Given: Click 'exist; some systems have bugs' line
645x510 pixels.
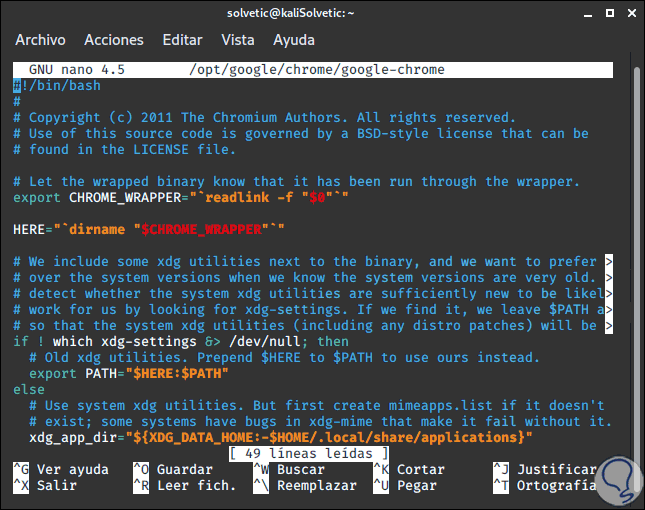Looking at the screenshot, I should pyautogui.click(x=320, y=422).
